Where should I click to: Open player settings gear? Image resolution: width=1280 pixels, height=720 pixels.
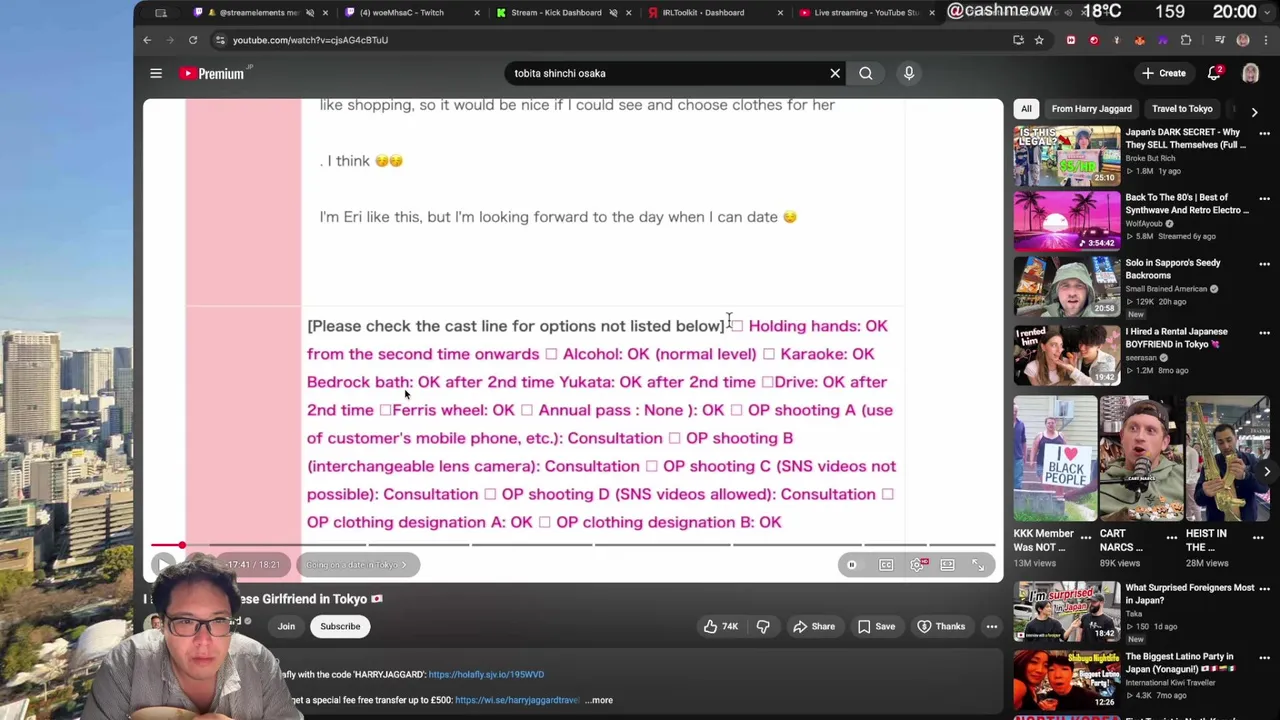[917, 565]
